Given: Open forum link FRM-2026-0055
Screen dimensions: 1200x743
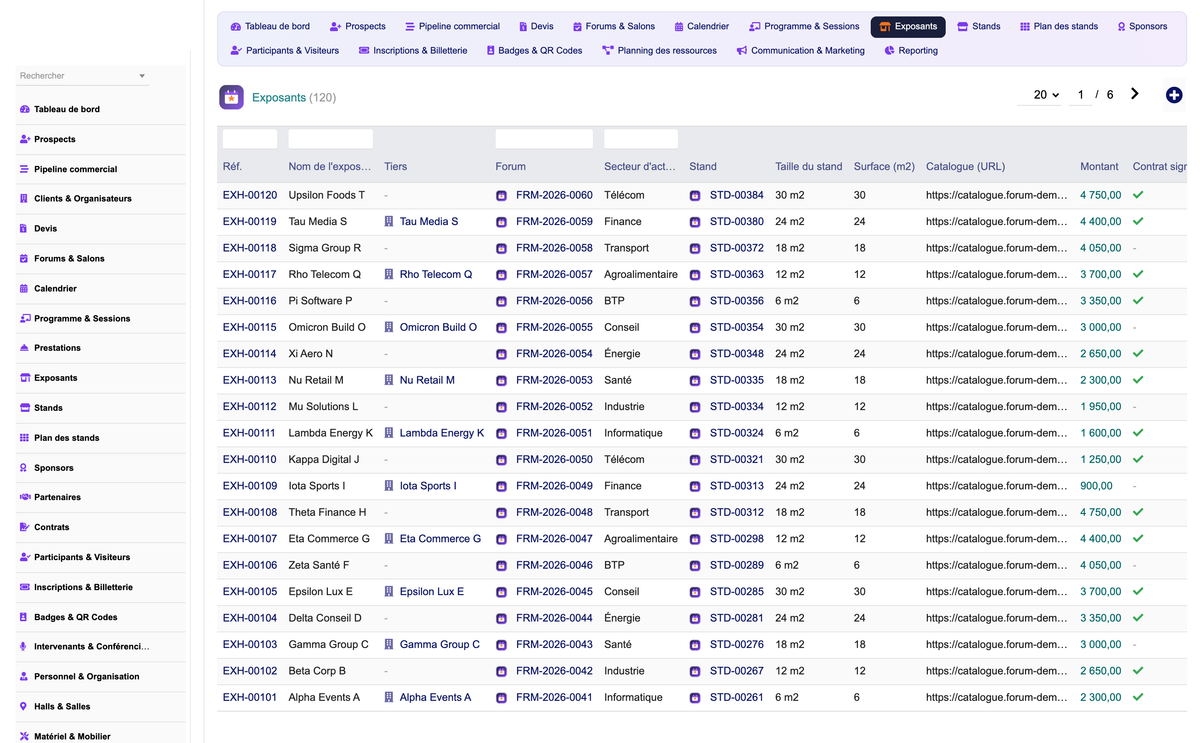Looking at the screenshot, I should click(554, 327).
